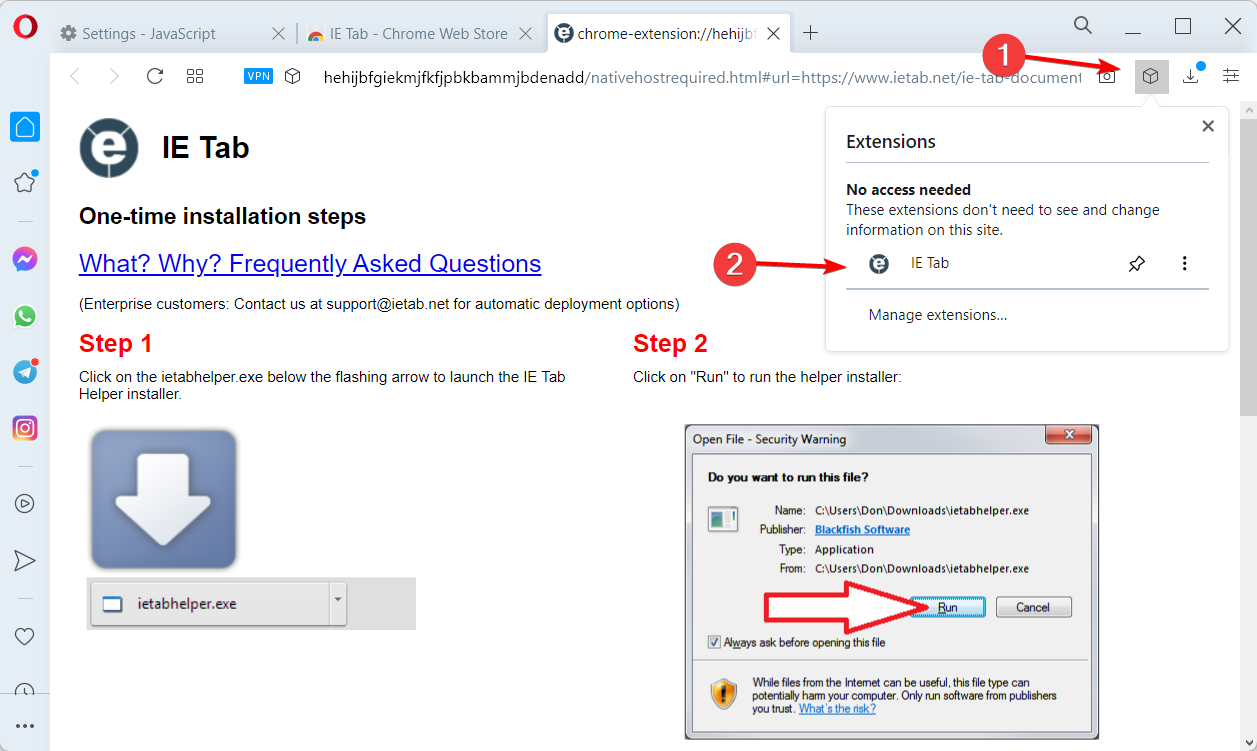The height and width of the screenshot is (751, 1257).
Task: Take a snapshot with the camera icon
Action: coord(1107,76)
